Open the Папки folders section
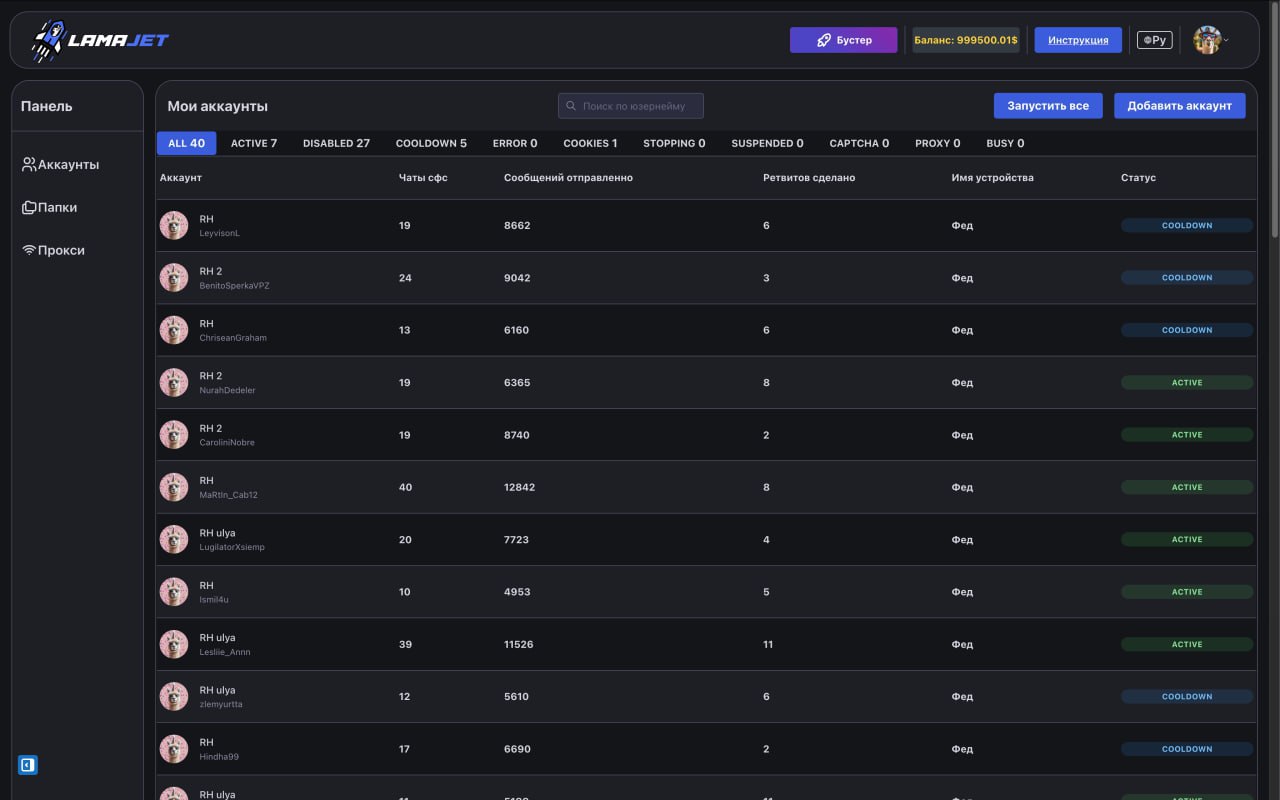The image size is (1280, 800). click(x=50, y=207)
